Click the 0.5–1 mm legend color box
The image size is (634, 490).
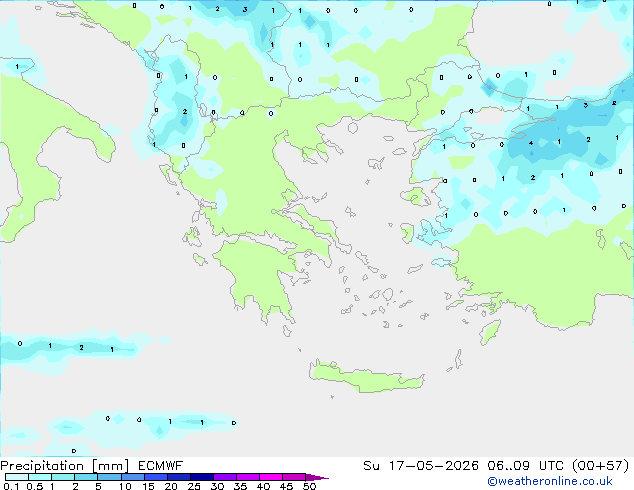[40, 477]
